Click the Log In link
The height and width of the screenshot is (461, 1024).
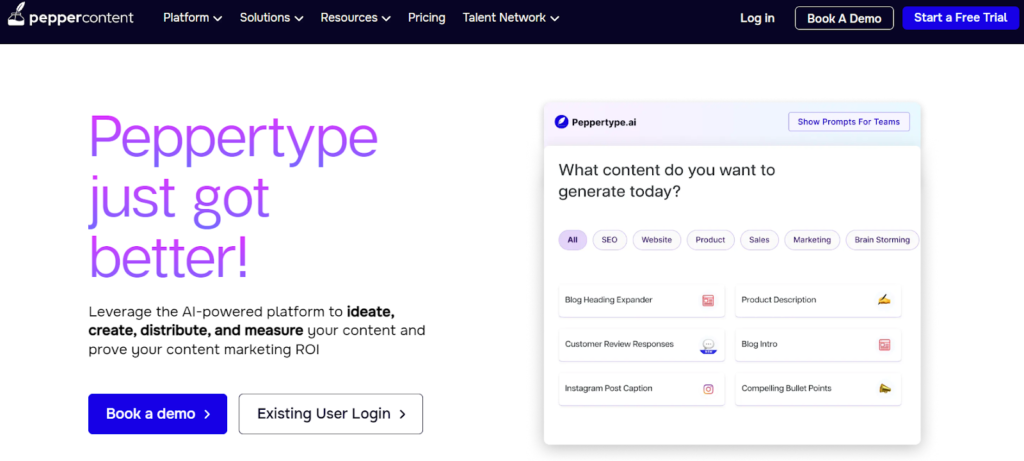757,18
